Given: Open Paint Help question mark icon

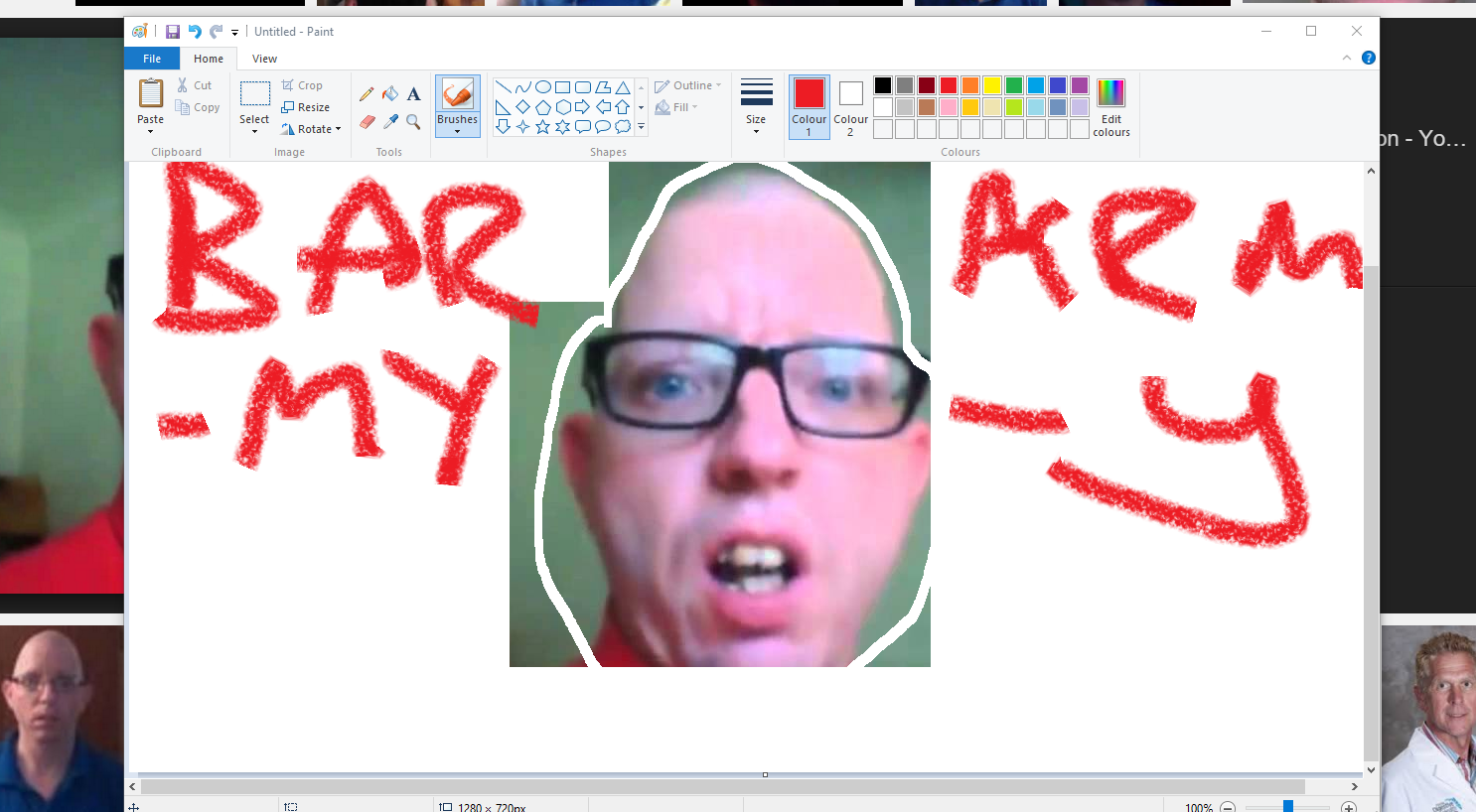Looking at the screenshot, I should pyautogui.click(x=1368, y=58).
